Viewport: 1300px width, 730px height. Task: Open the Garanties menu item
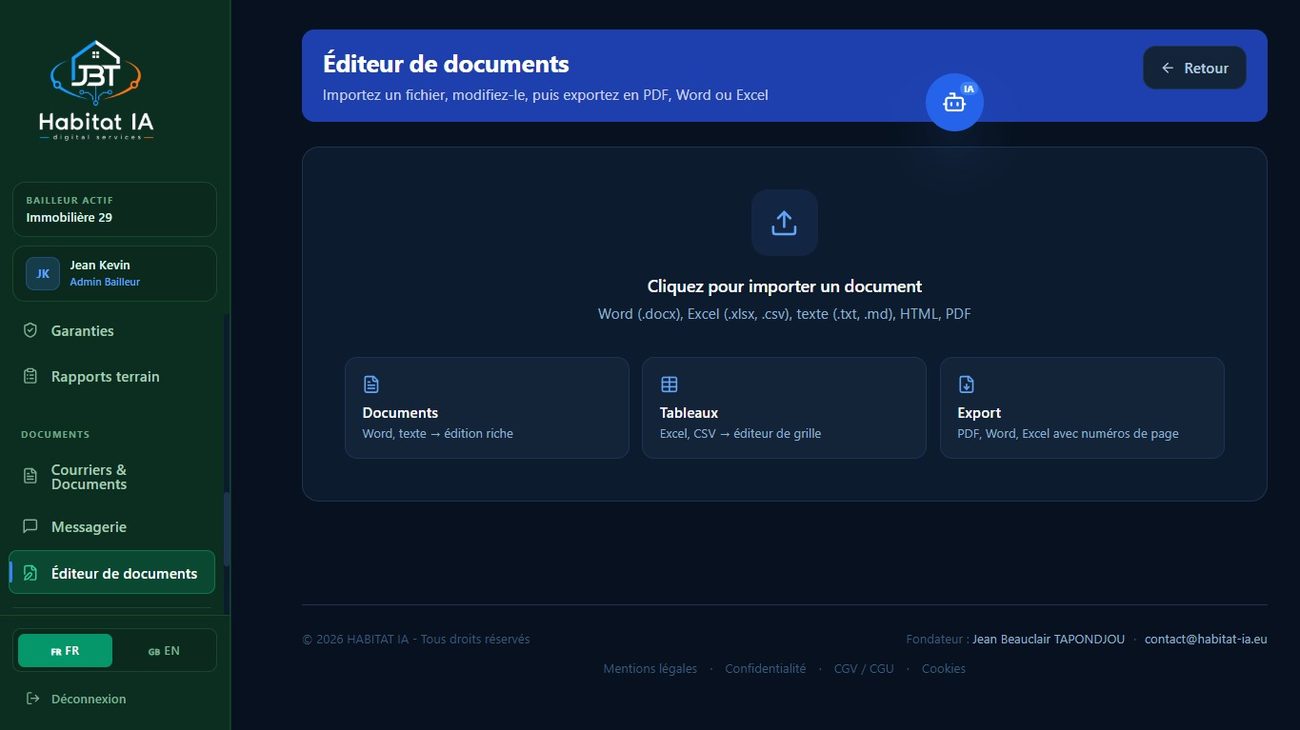click(x=113, y=330)
